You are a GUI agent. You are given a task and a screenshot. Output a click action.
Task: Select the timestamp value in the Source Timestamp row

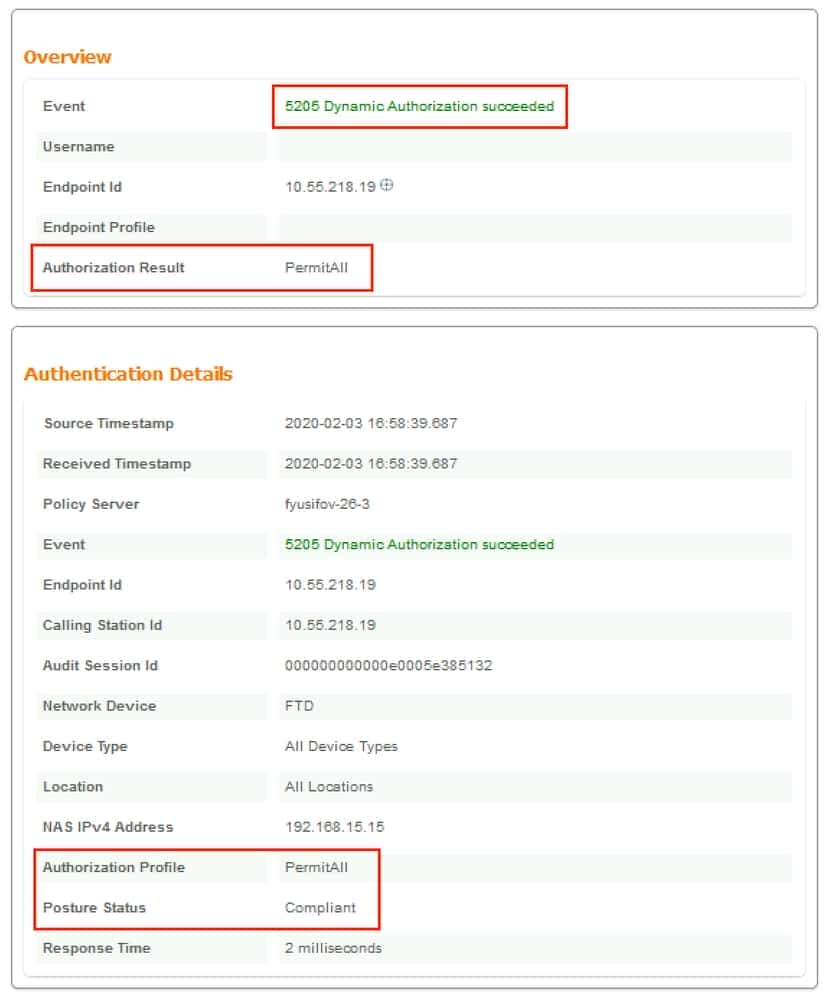coord(371,424)
